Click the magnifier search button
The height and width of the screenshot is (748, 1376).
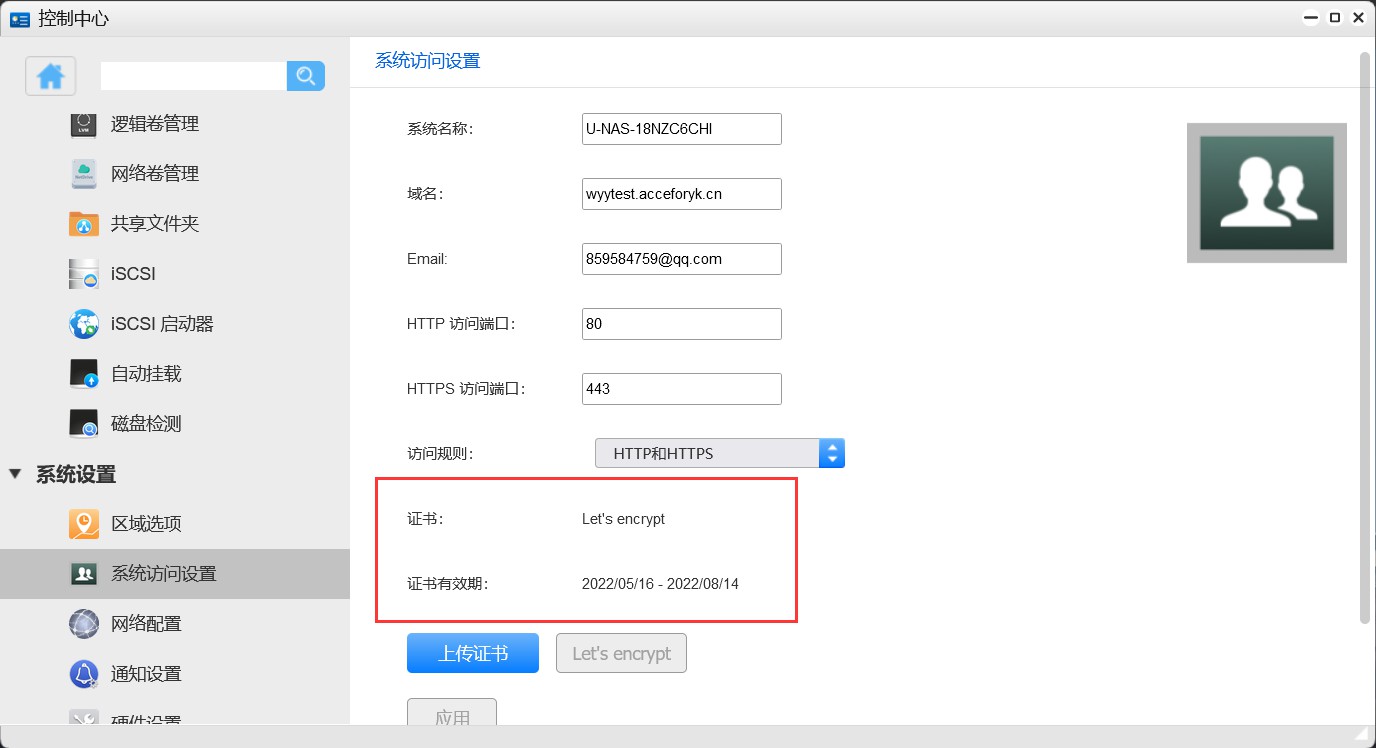coord(306,76)
